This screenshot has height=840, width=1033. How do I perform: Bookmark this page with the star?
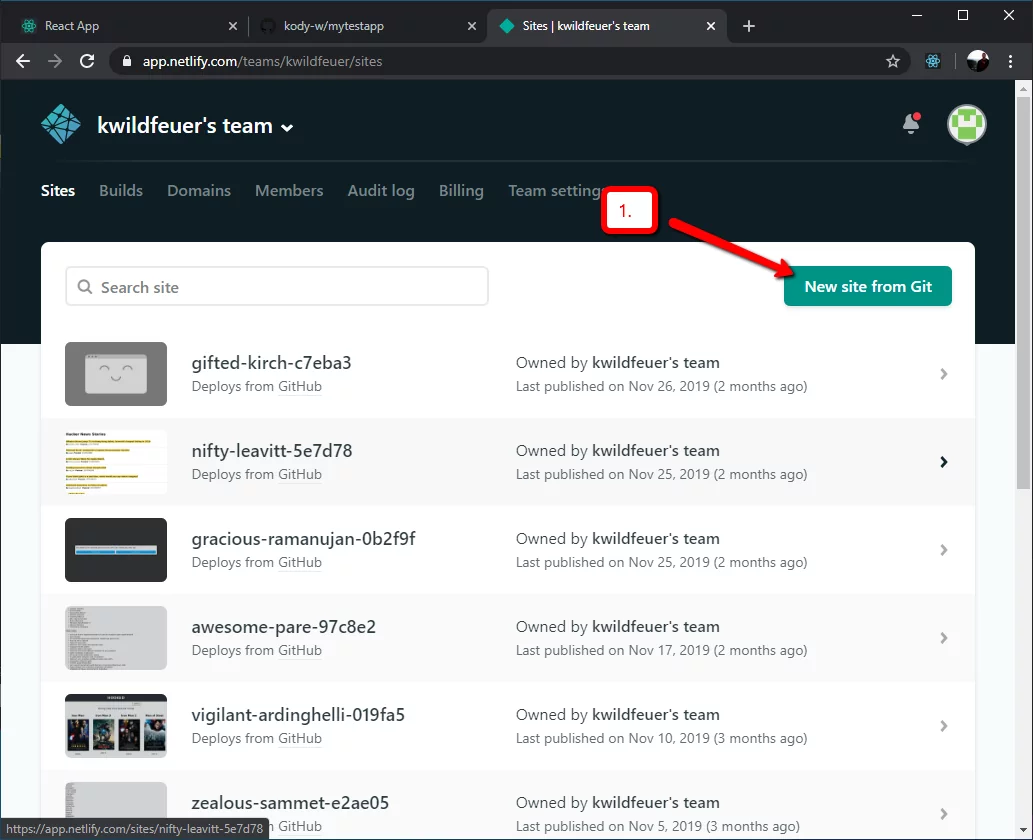(893, 61)
